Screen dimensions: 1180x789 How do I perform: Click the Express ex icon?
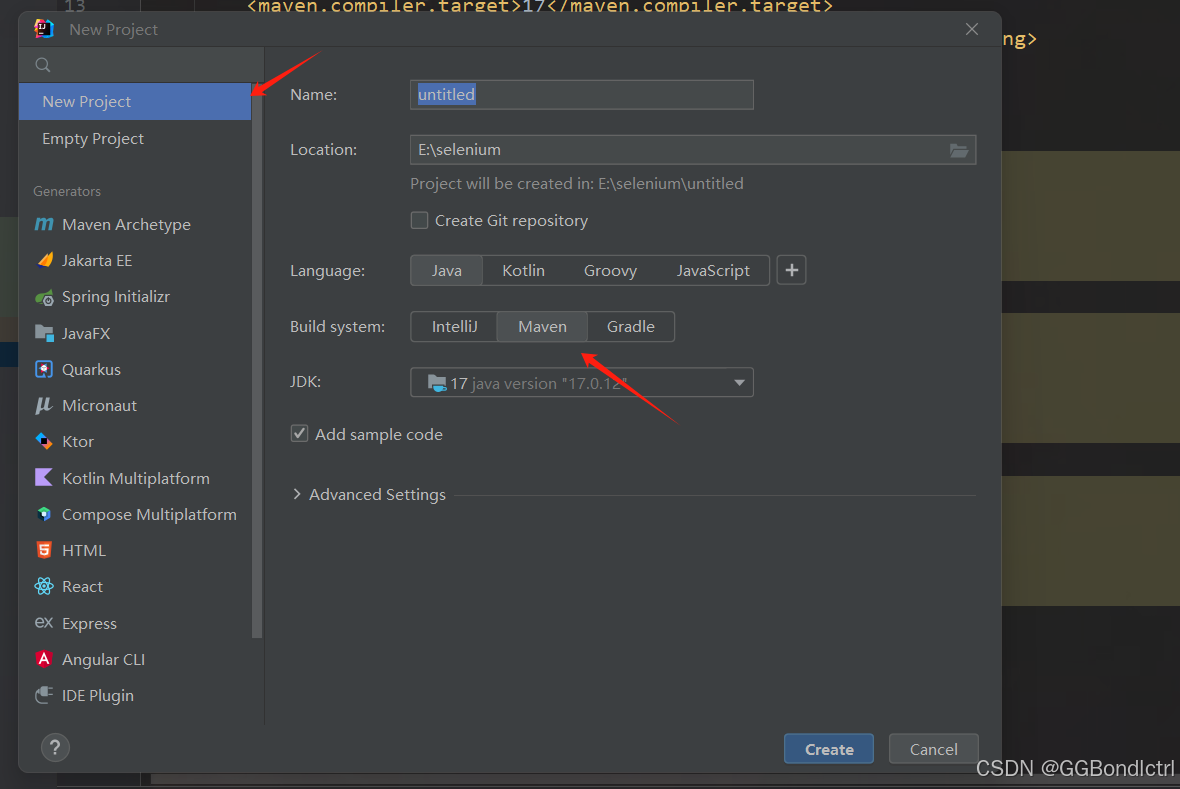pyautogui.click(x=44, y=622)
